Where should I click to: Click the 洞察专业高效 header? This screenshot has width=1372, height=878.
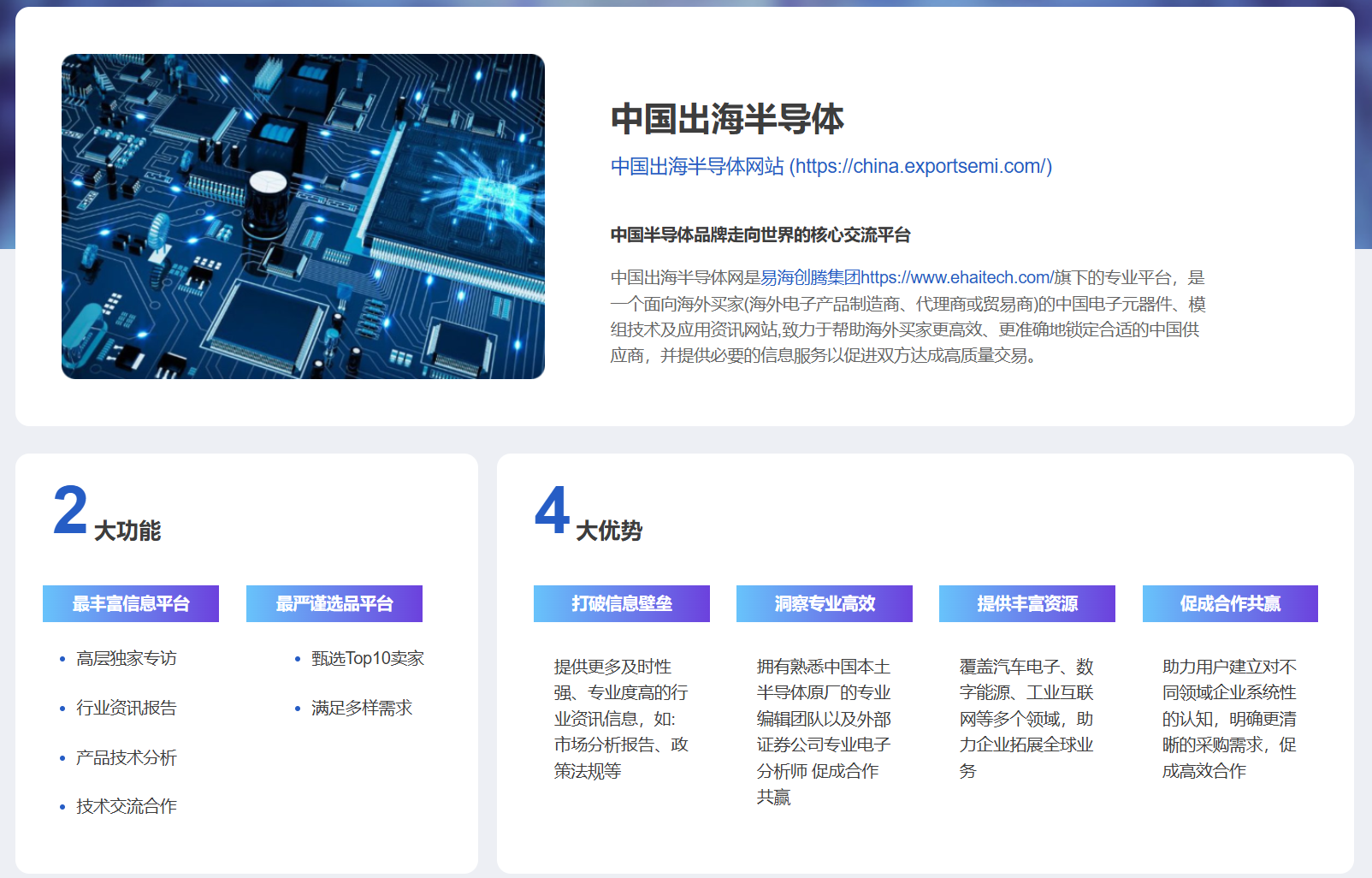pos(824,603)
